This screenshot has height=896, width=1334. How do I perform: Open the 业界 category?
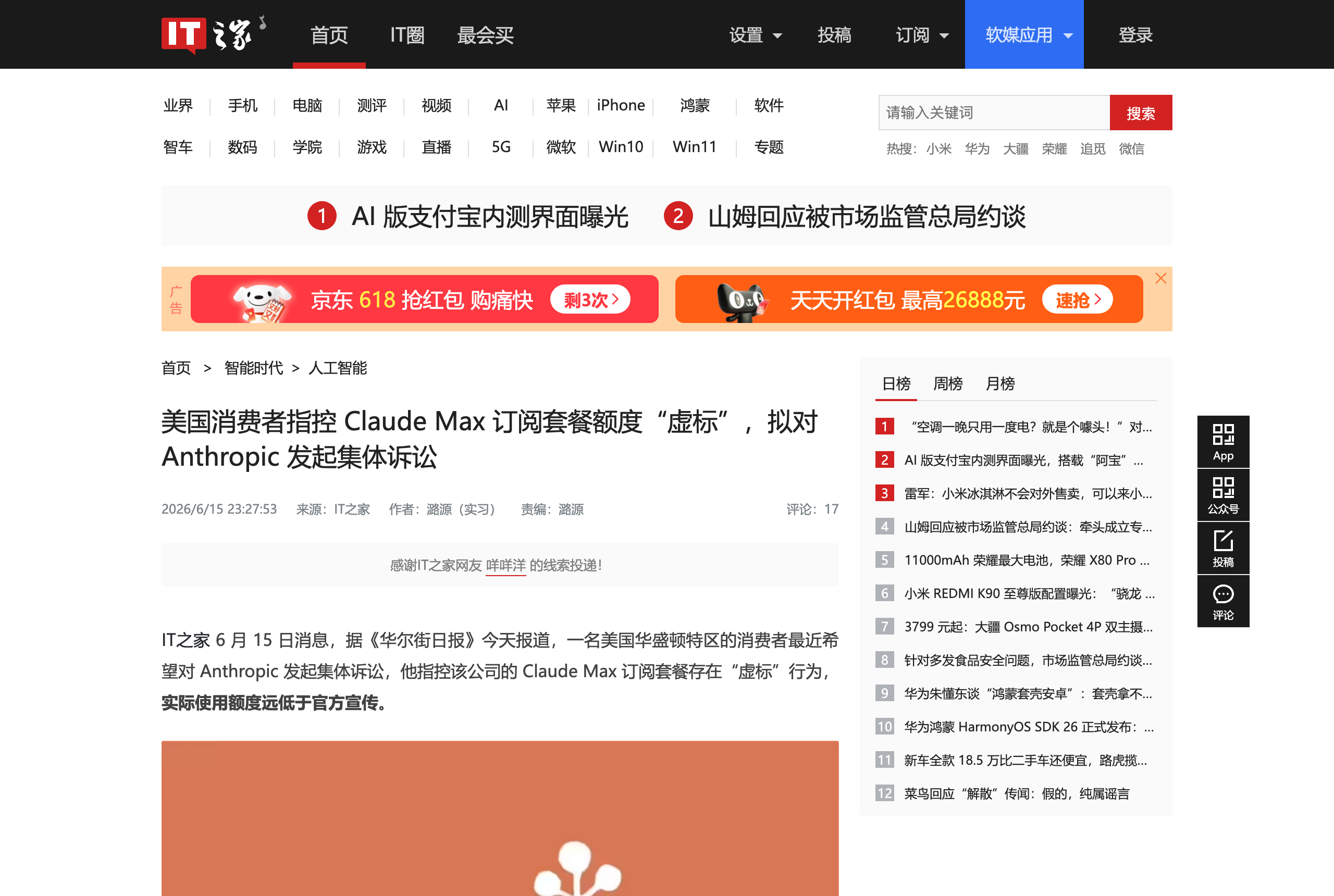pos(178,106)
